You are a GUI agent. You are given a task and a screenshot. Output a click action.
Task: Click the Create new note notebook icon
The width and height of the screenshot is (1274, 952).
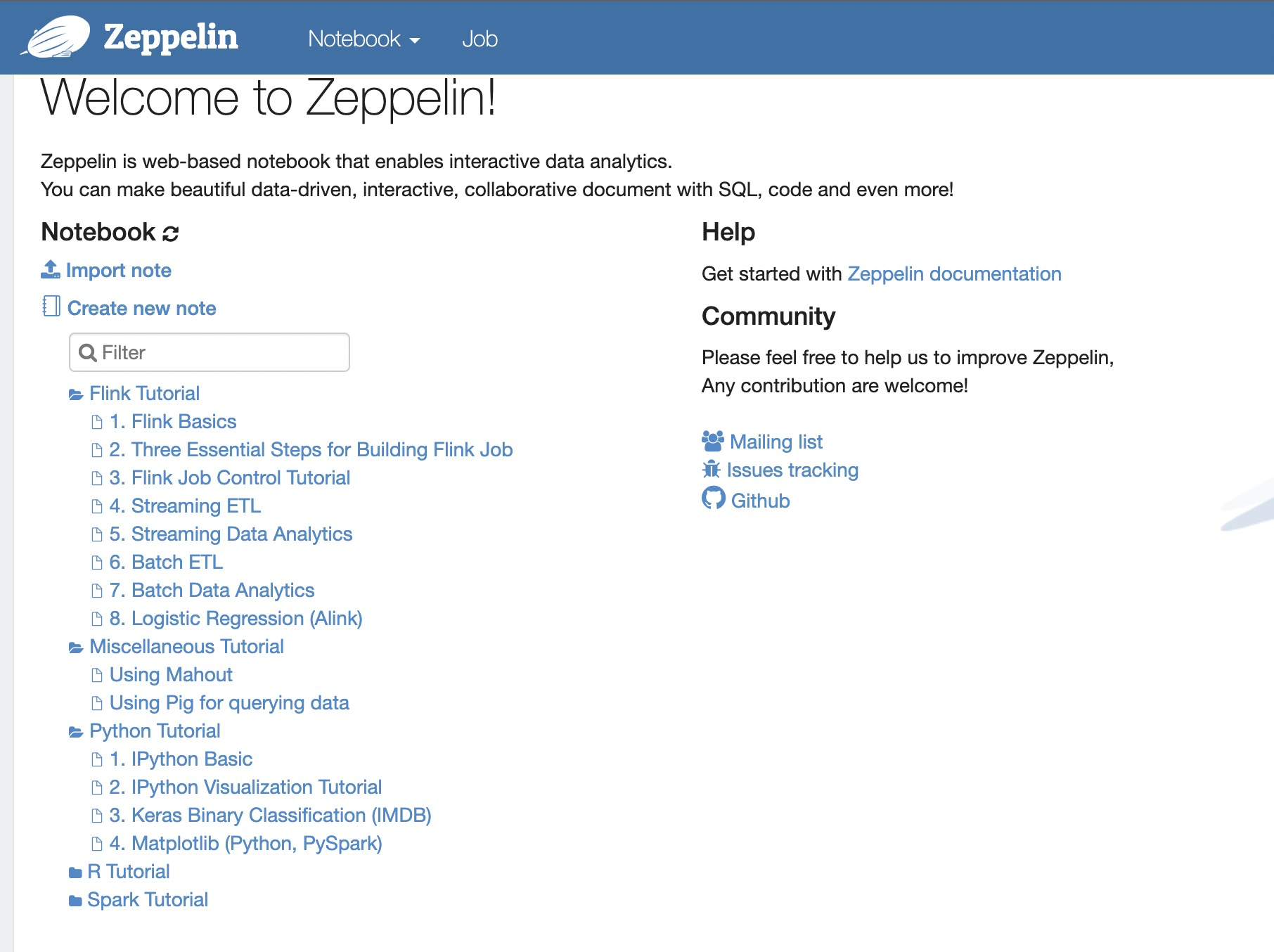51,306
